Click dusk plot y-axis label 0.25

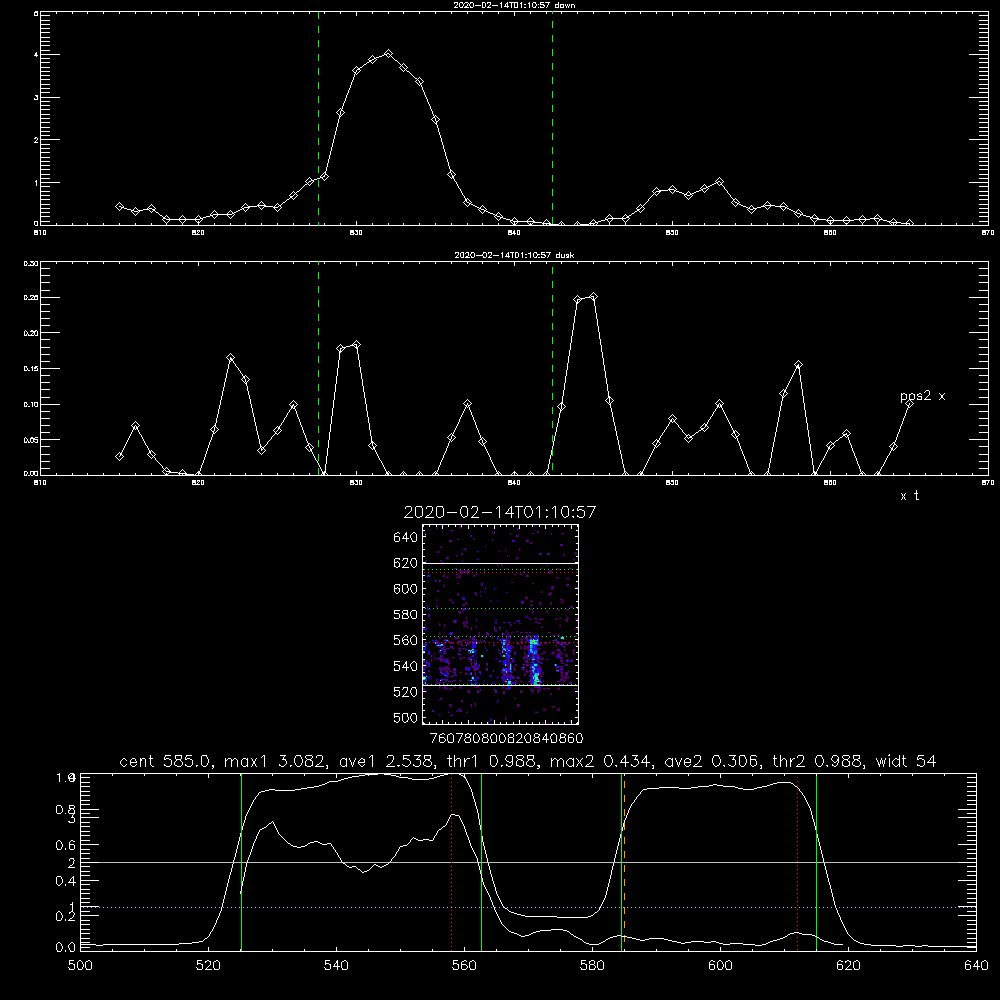click(x=31, y=297)
